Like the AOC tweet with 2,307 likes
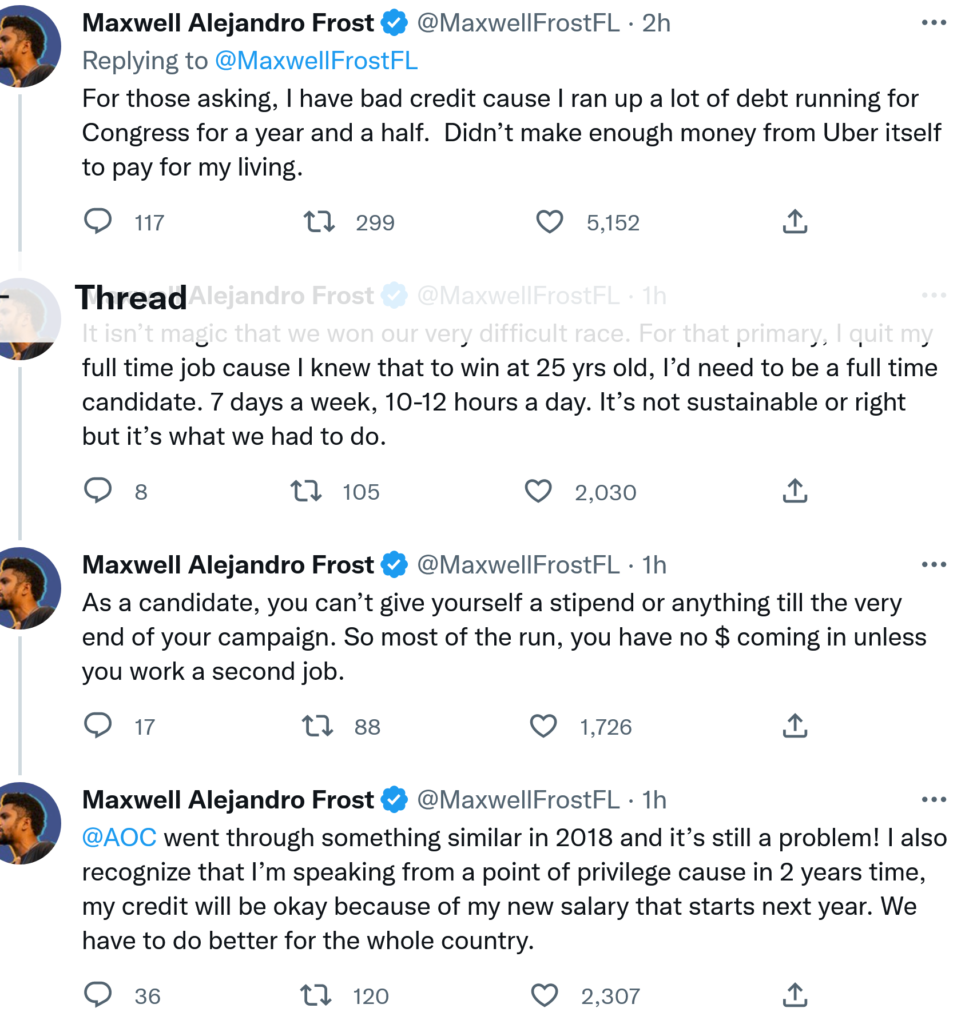Image resolution: width=973 pixels, height=1024 pixels. click(543, 995)
